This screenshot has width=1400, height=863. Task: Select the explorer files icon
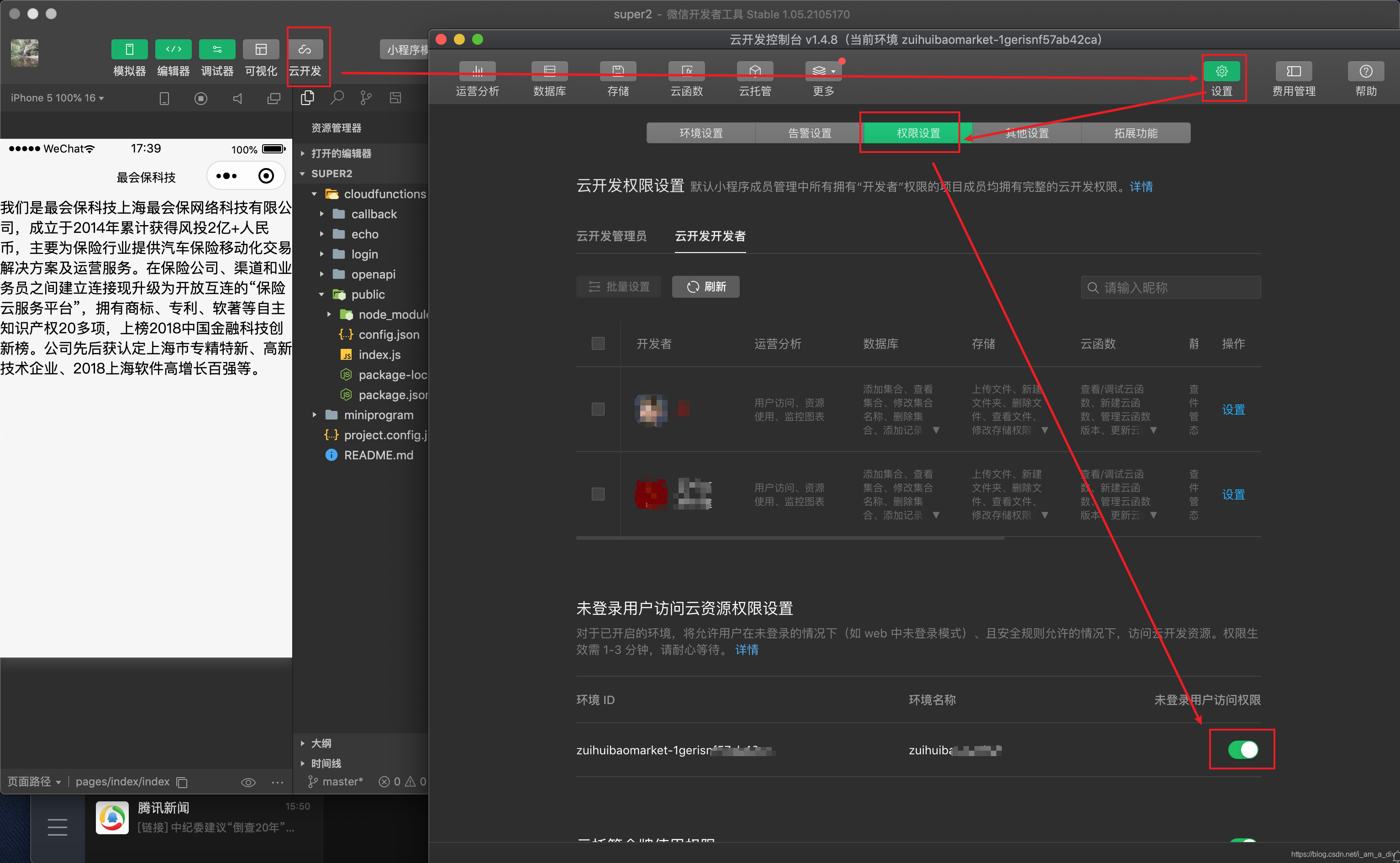coord(308,98)
